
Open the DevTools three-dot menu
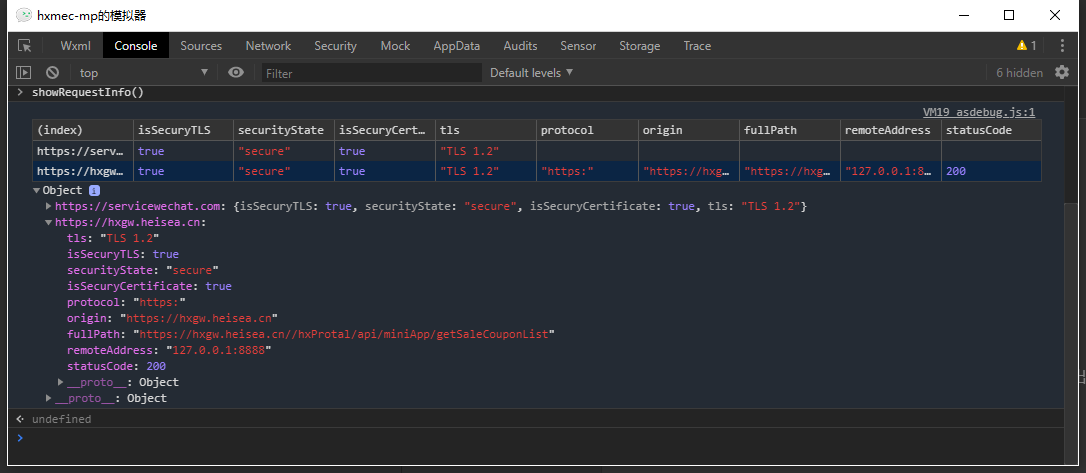click(x=1062, y=46)
